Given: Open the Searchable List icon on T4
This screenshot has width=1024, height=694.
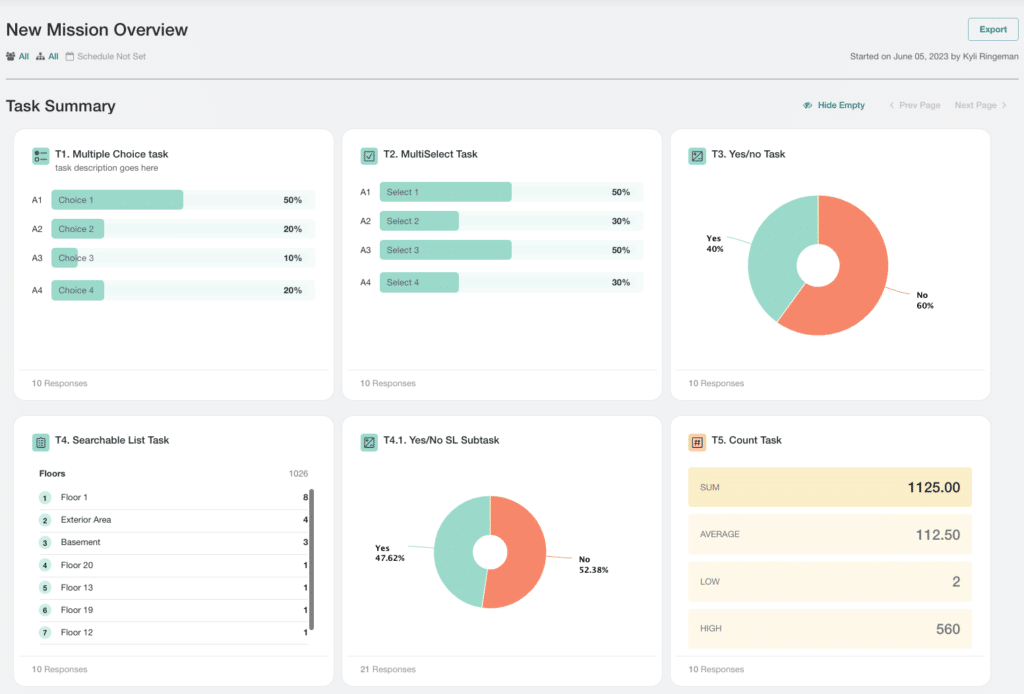Looking at the screenshot, I should tap(40, 440).
